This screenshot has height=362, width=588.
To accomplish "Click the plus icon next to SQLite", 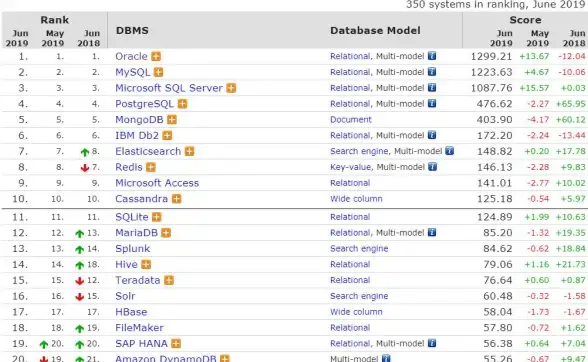I will pos(157,217).
